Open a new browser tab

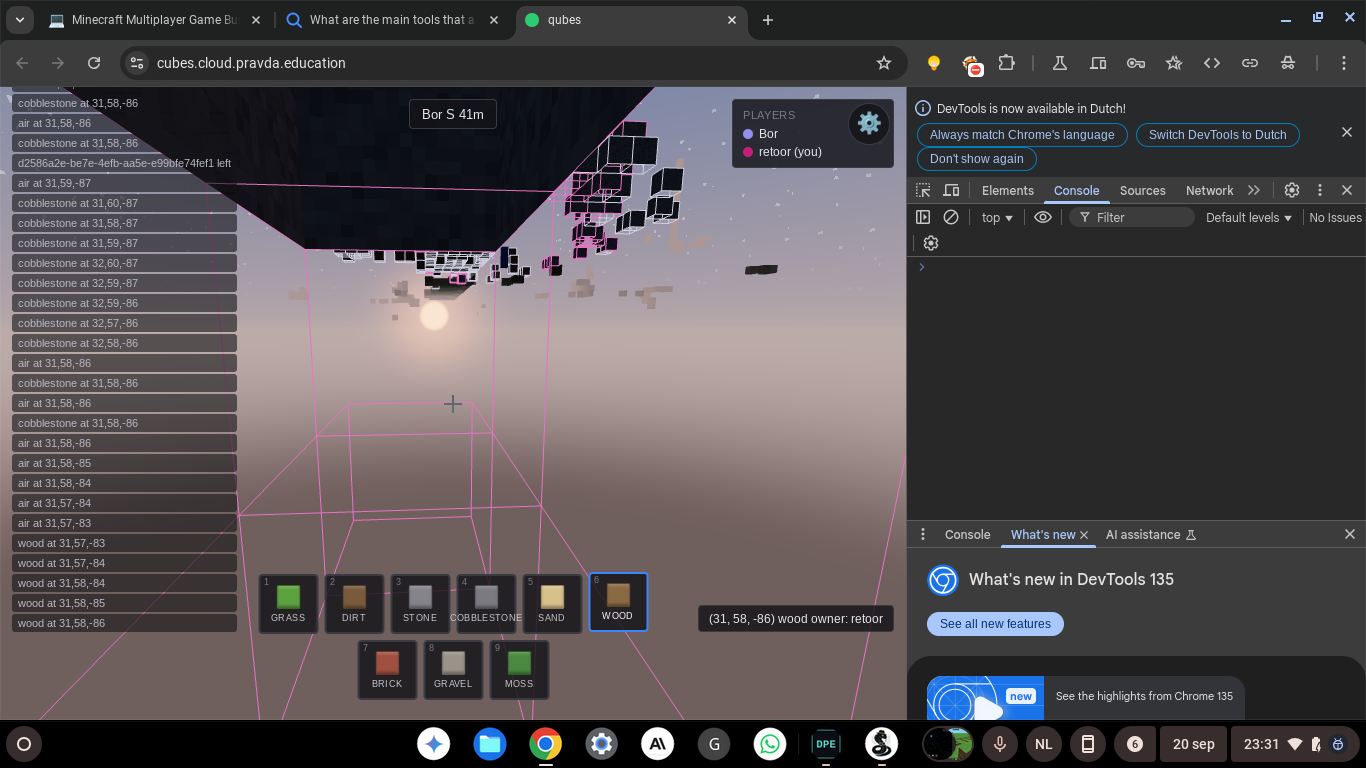(768, 20)
